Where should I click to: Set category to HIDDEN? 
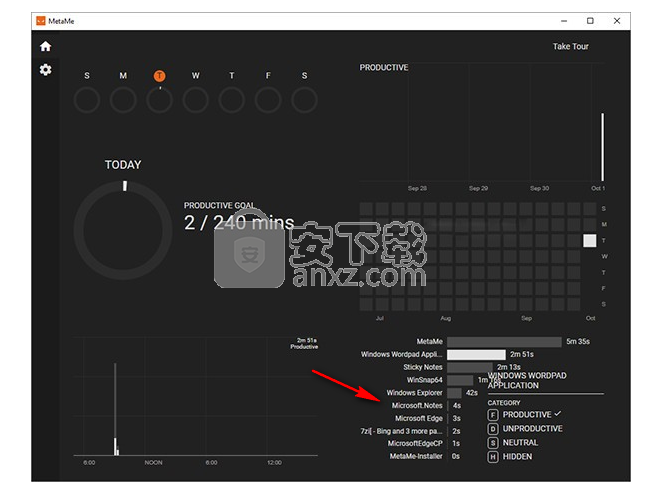tap(517, 457)
